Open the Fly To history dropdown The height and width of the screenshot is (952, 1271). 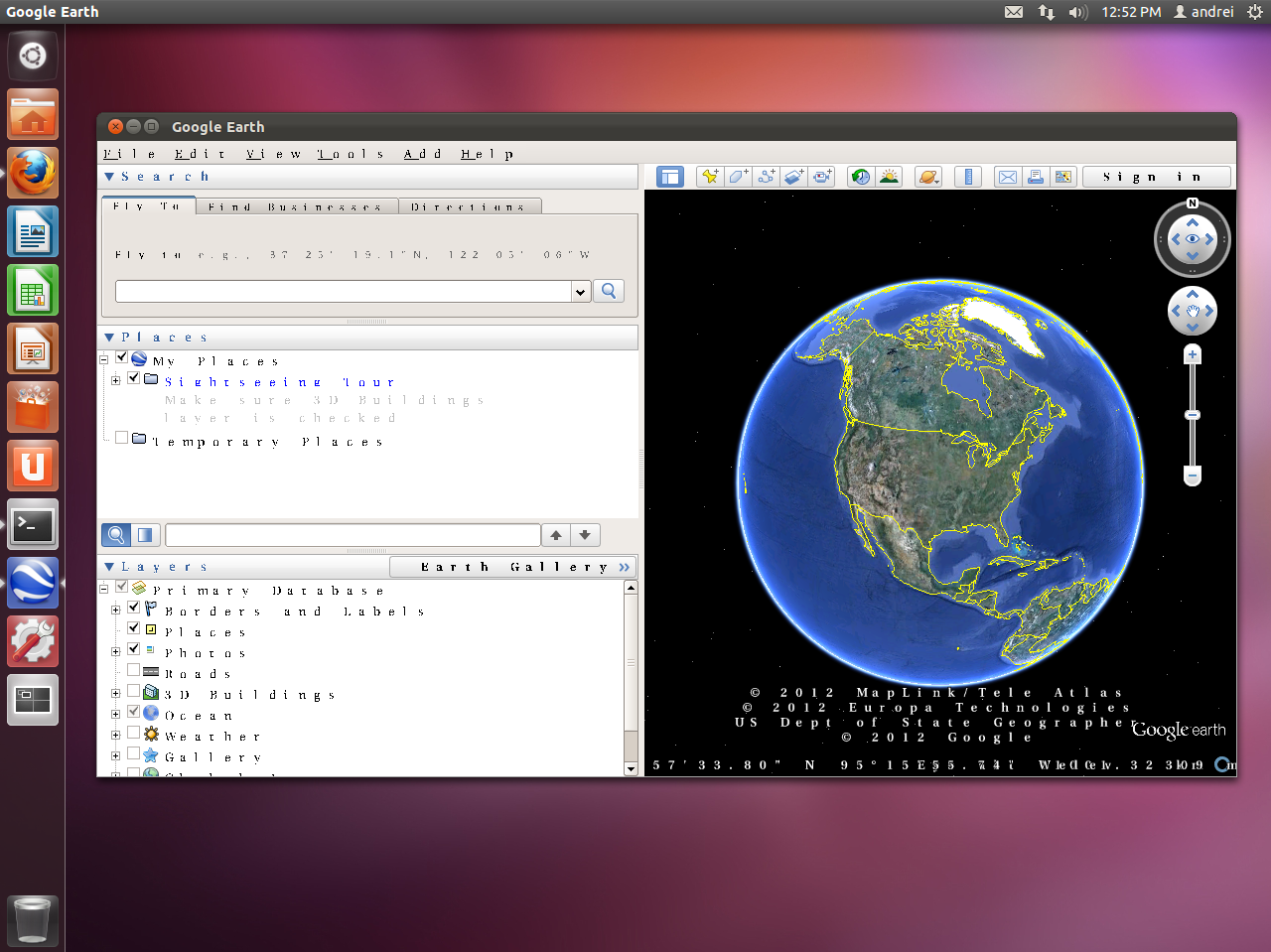[581, 291]
